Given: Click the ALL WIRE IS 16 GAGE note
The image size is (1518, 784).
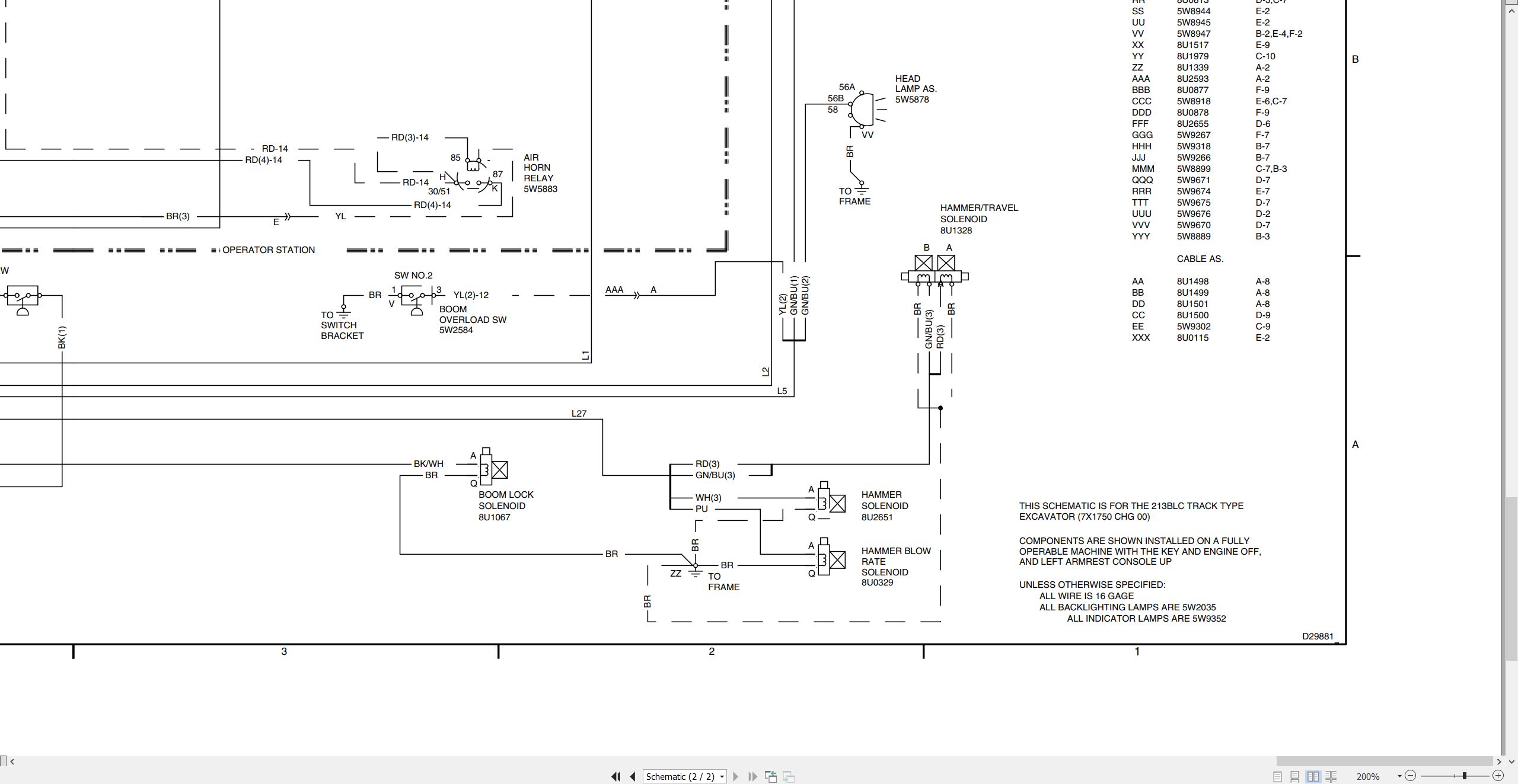Looking at the screenshot, I should coord(1086,596).
